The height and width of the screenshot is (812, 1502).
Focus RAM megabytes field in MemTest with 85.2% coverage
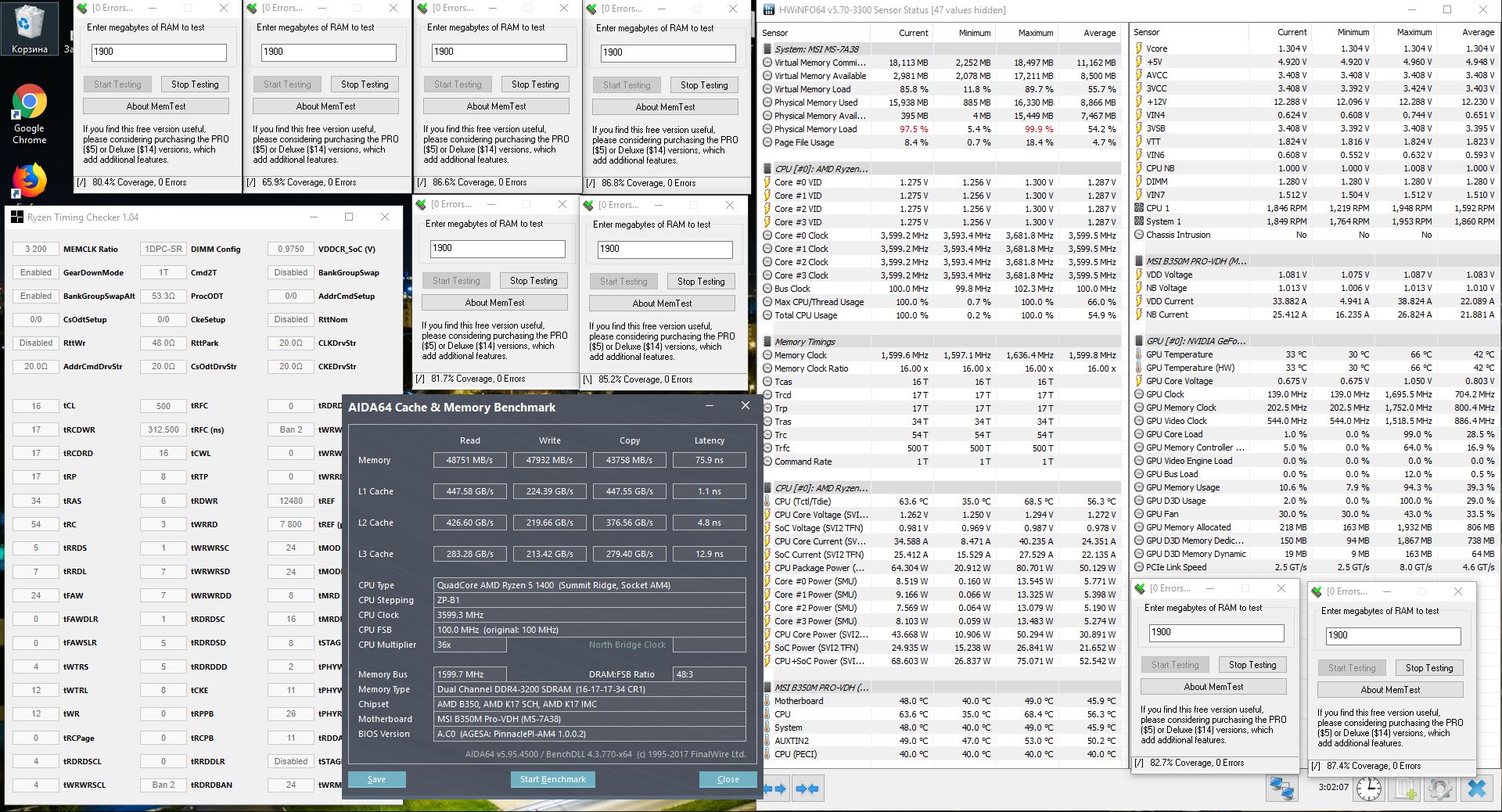[x=665, y=249]
